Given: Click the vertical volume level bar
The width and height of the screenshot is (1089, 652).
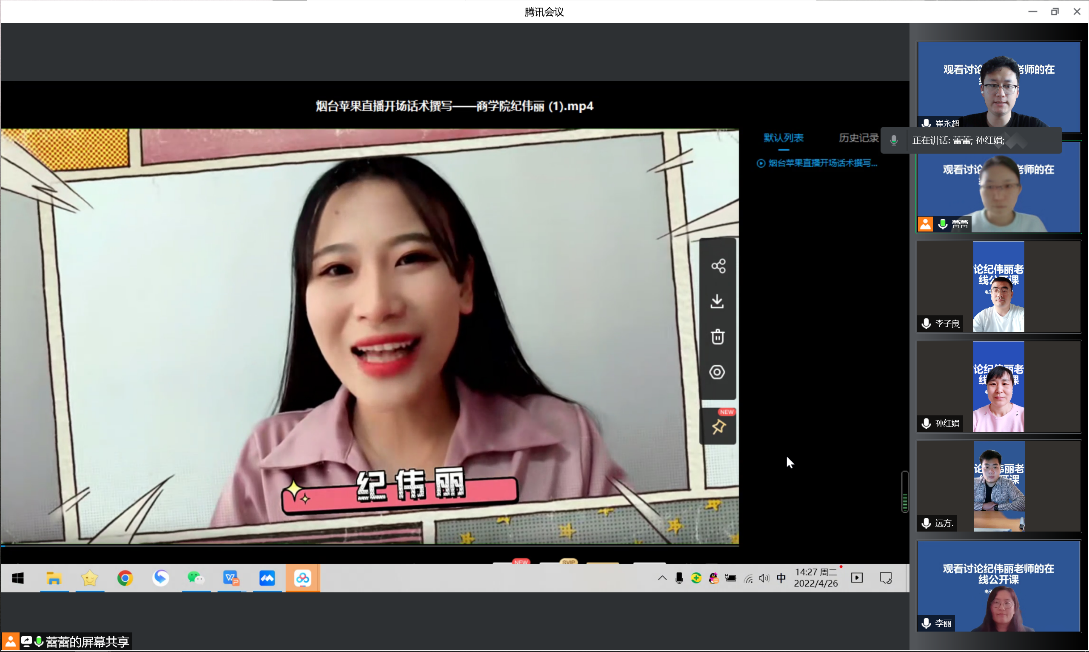Looking at the screenshot, I should [x=904, y=492].
